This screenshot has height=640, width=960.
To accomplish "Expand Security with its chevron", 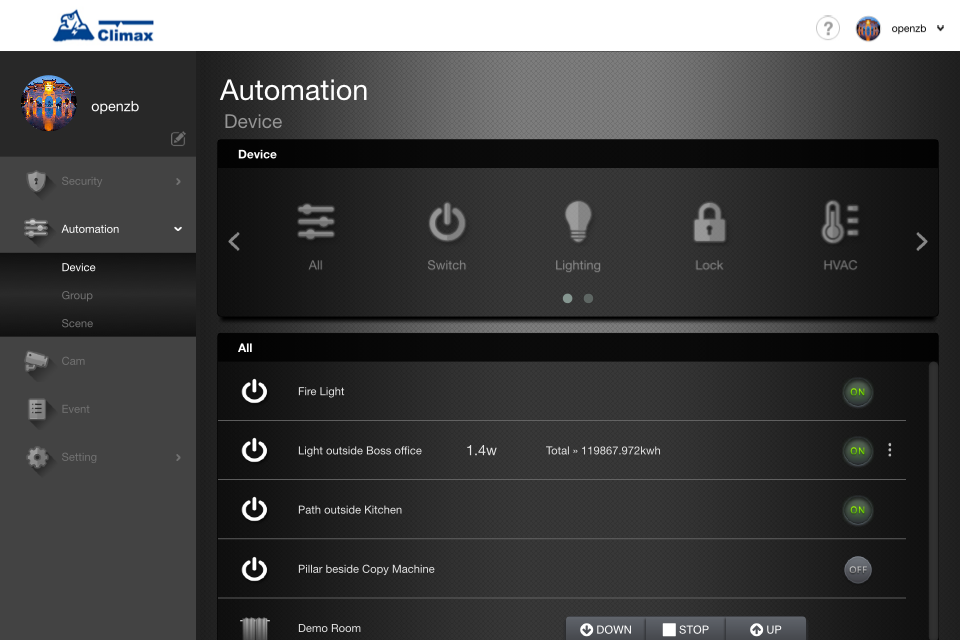I will pyautogui.click(x=178, y=181).
